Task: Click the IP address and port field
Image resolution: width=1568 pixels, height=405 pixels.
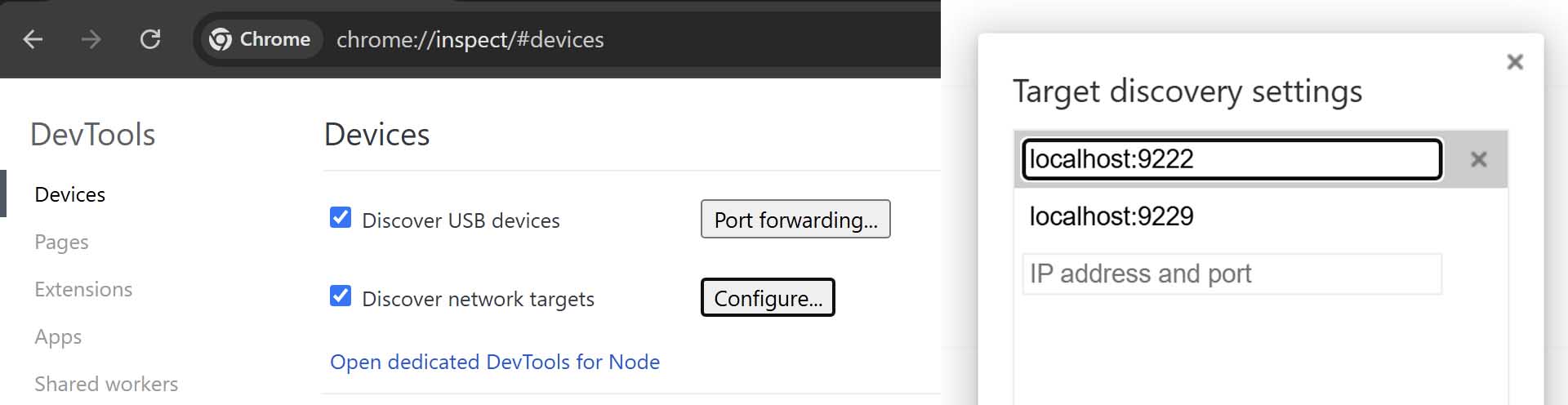Action: click(1232, 274)
